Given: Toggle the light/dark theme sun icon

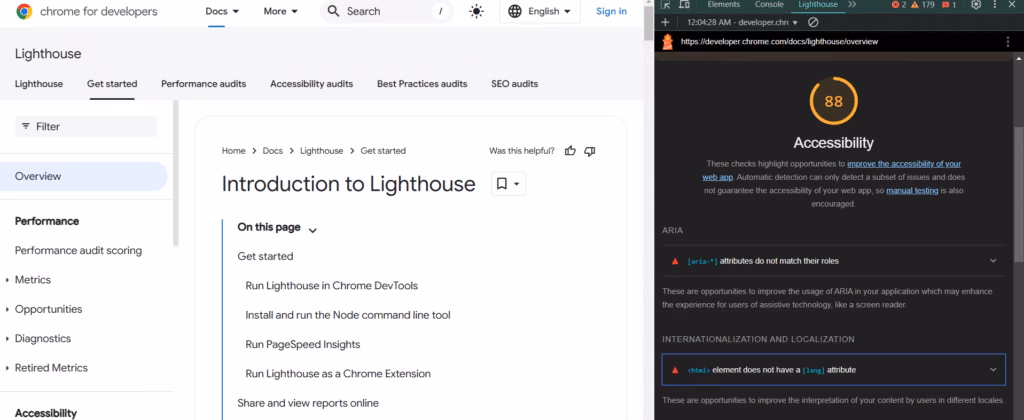Looking at the screenshot, I should [476, 11].
